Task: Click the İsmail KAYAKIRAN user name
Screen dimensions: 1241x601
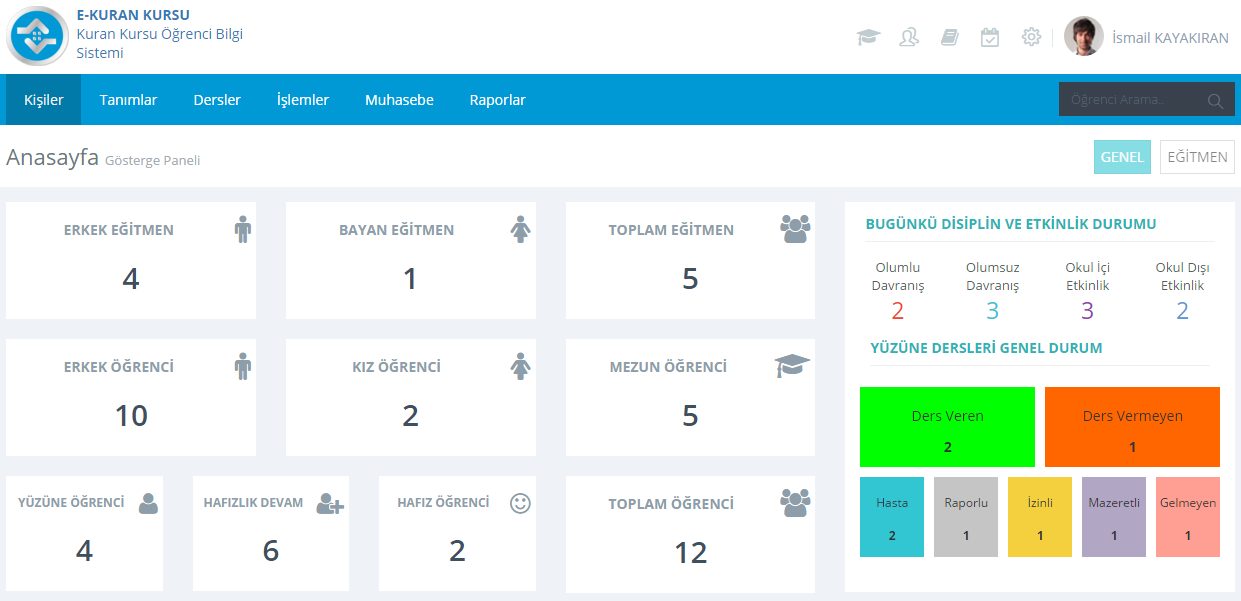Action: tap(1170, 38)
